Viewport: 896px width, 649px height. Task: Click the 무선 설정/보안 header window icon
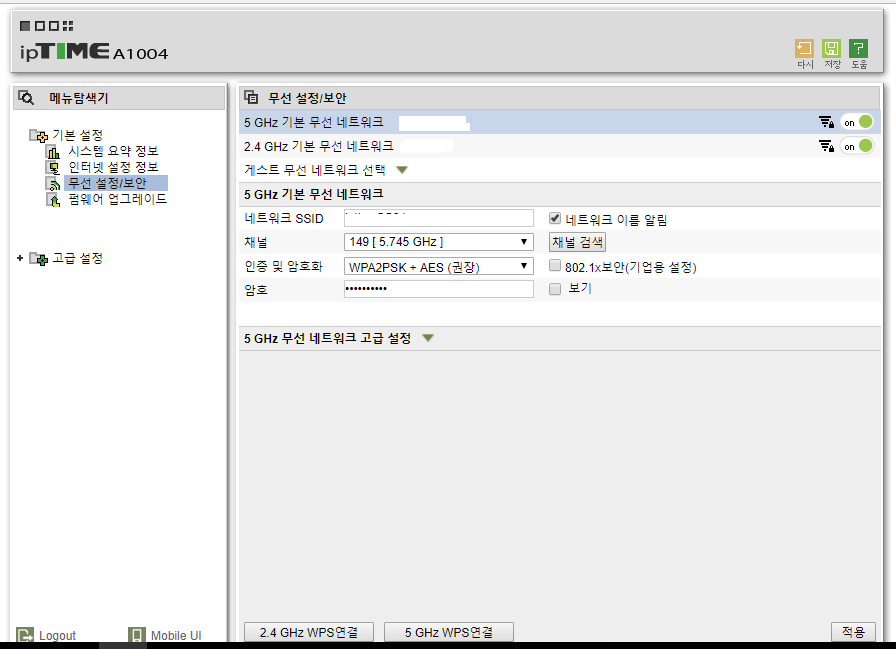251,97
